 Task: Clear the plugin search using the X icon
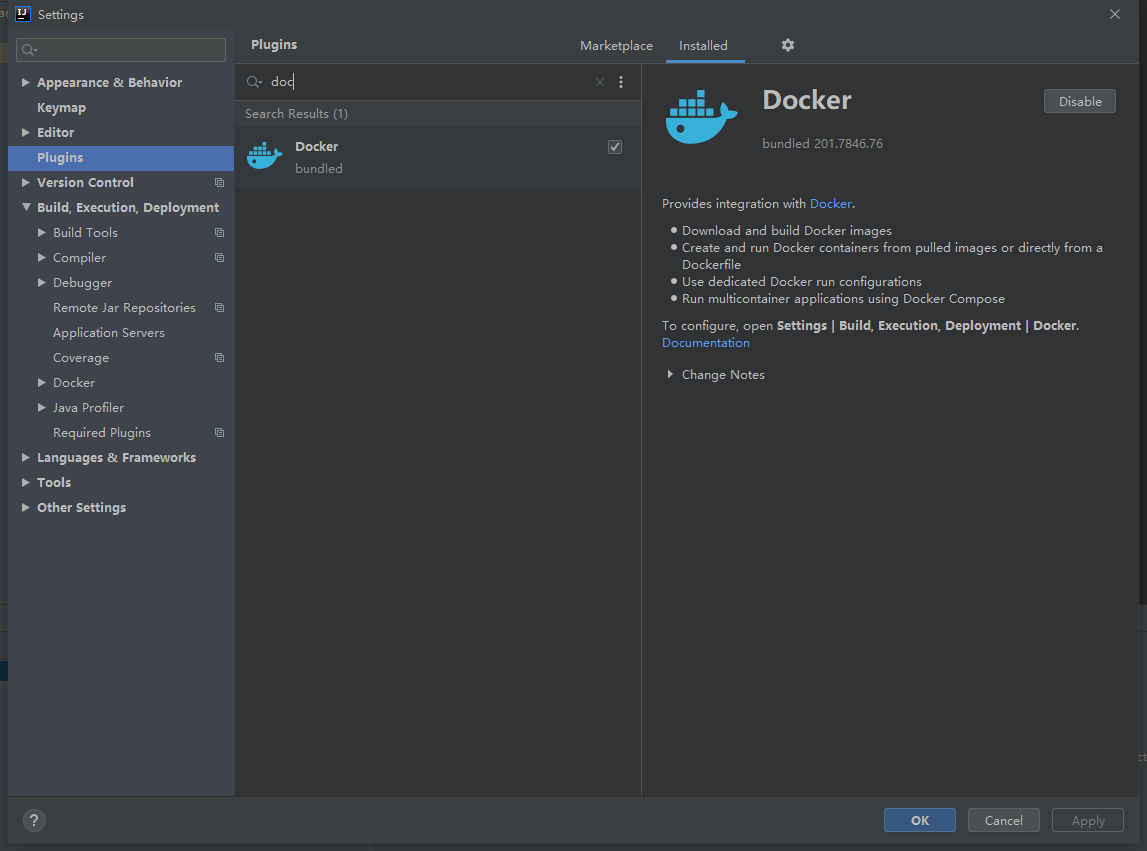599,81
